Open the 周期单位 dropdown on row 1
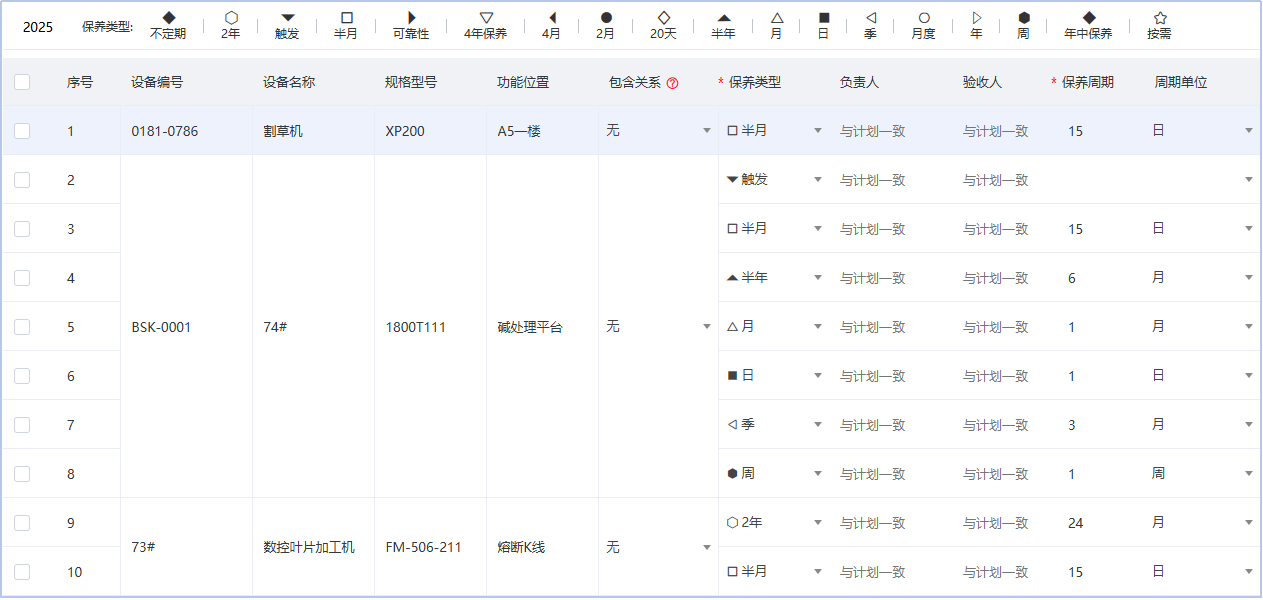Image resolution: width=1263 pixels, height=600 pixels. point(1249,130)
